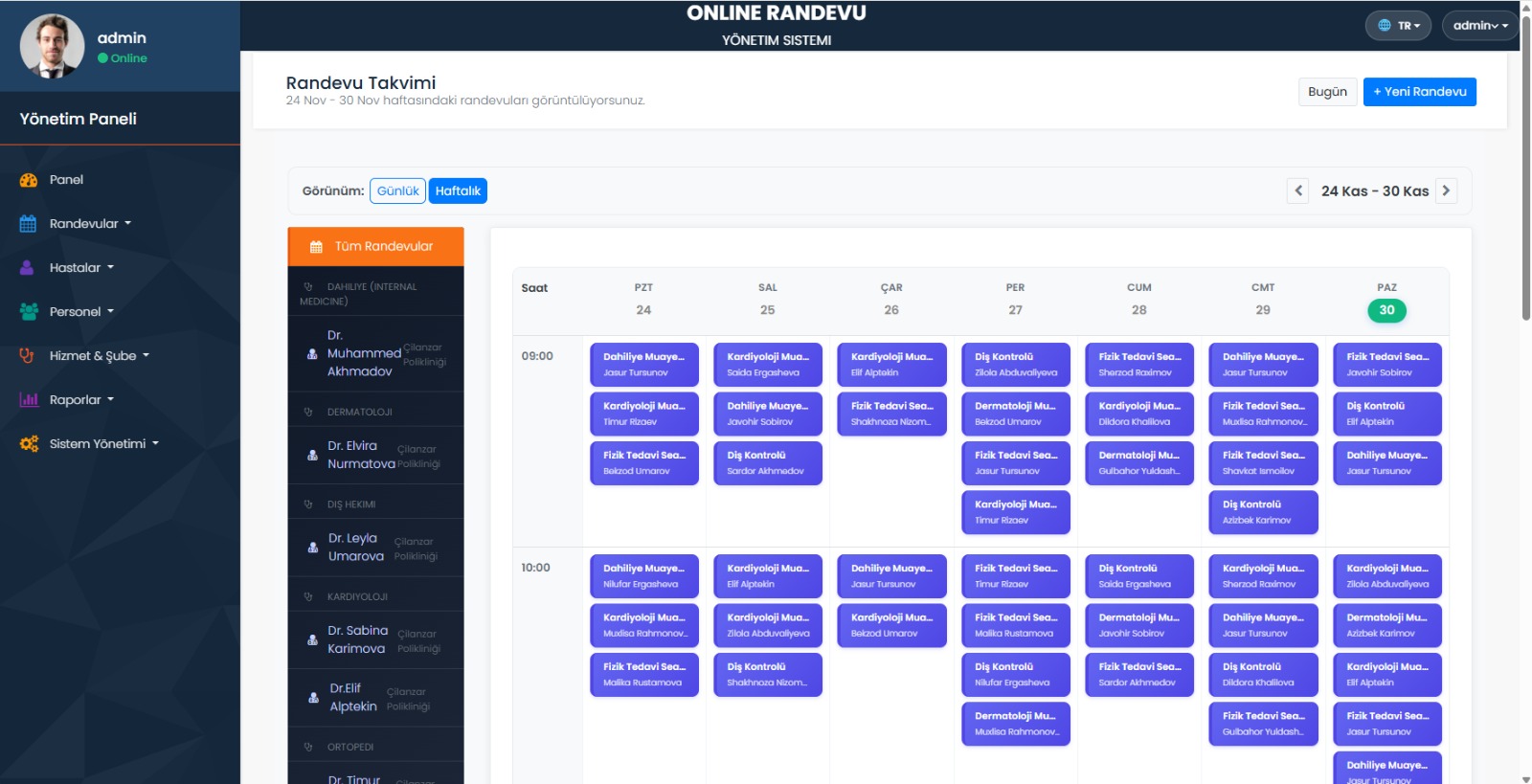Switch to Günlük view

[x=397, y=191]
